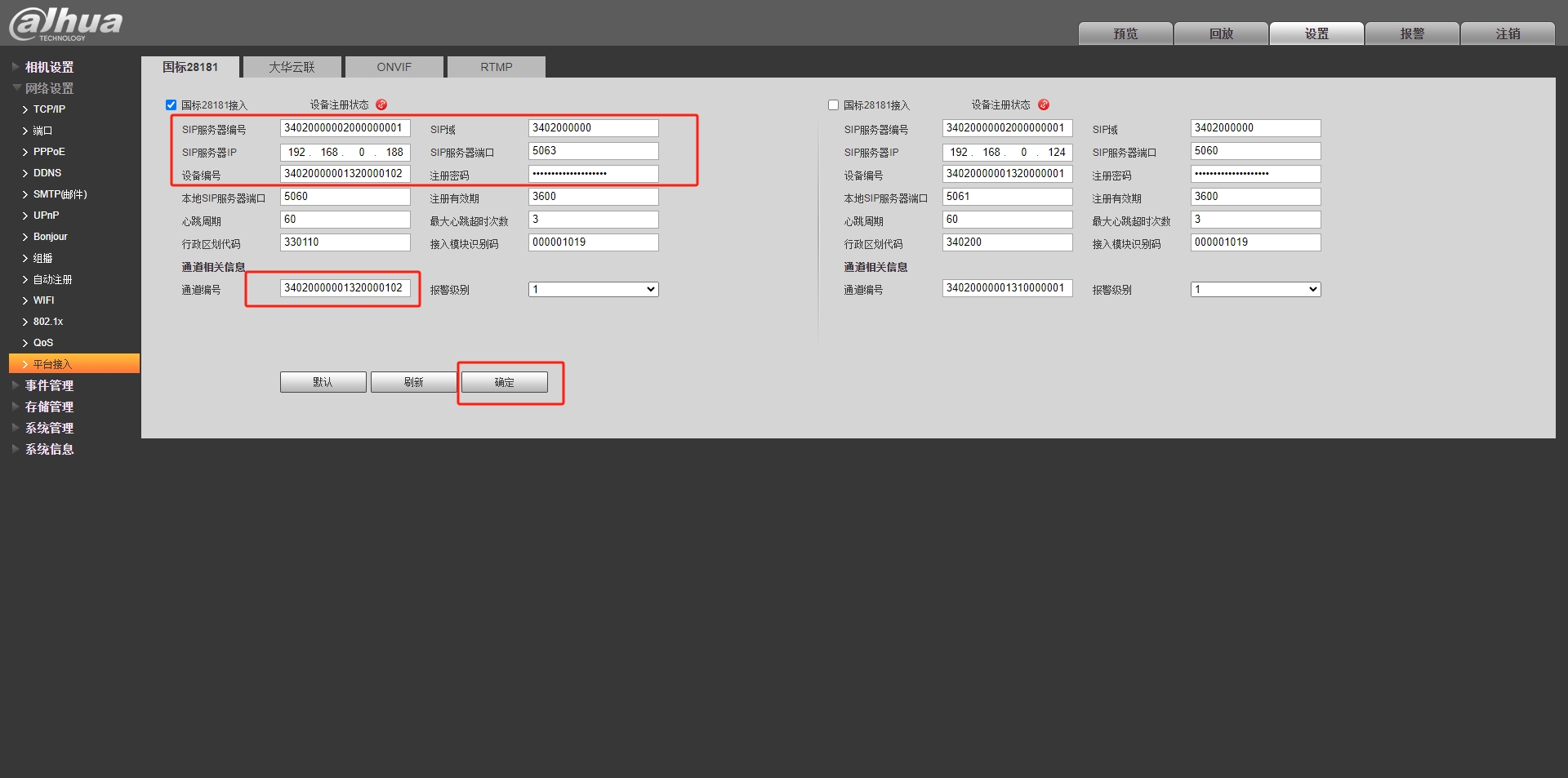Viewport: 1568px width, 778px height.
Task: Open the RTMP tab
Action: [496, 67]
